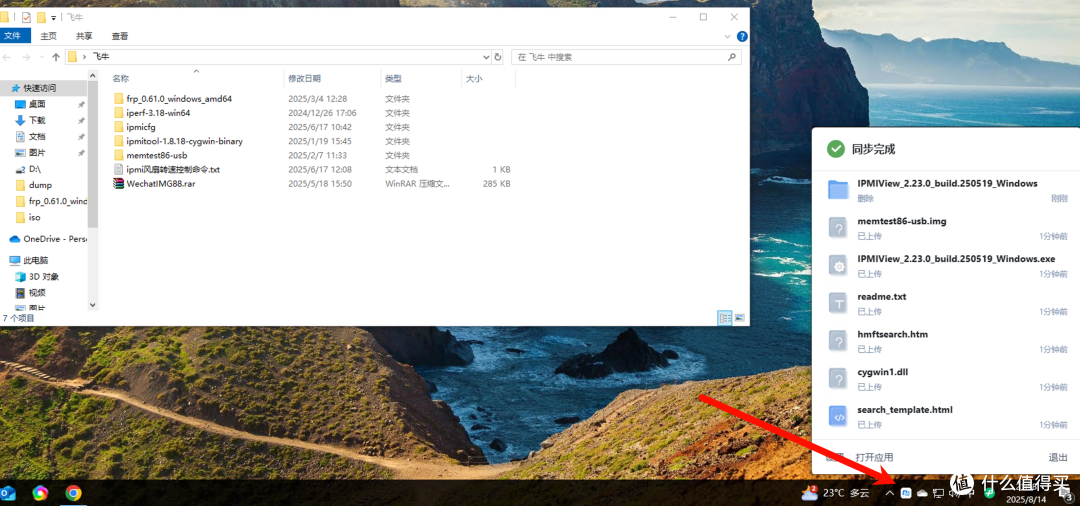Select the ipmicfg folder
Image resolution: width=1080 pixels, height=506 pixels.
click(x=141, y=127)
